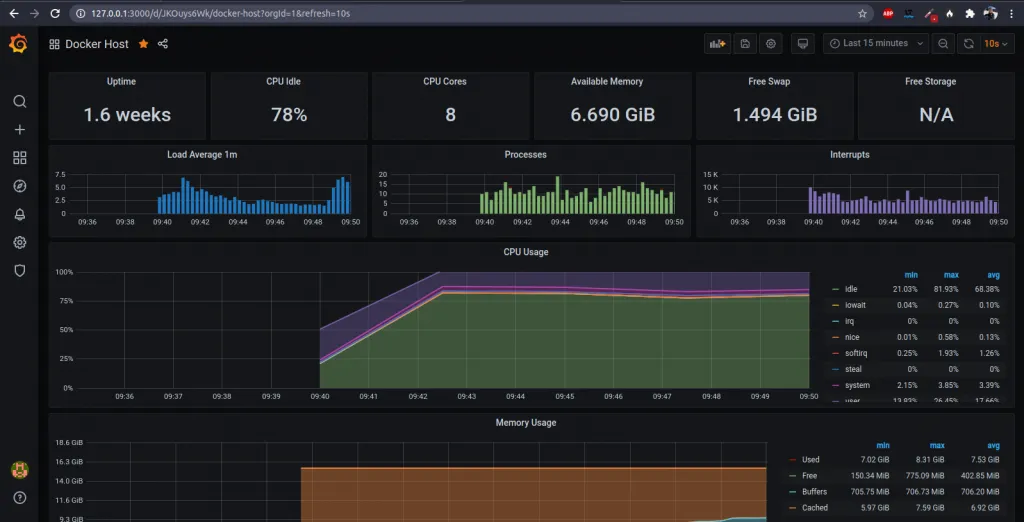This screenshot has height=522, width=1024.
Task: Sort CPU Usage legend by avg column
Action: (993, 273)
